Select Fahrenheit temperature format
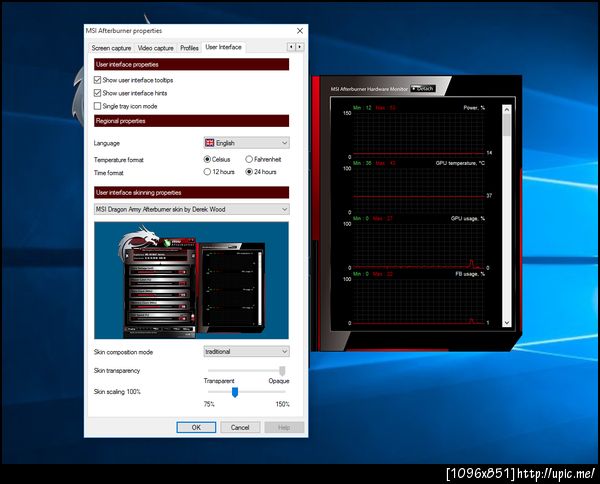The height and width of the screenshot is (484, 600). click(x=249, y=159)
